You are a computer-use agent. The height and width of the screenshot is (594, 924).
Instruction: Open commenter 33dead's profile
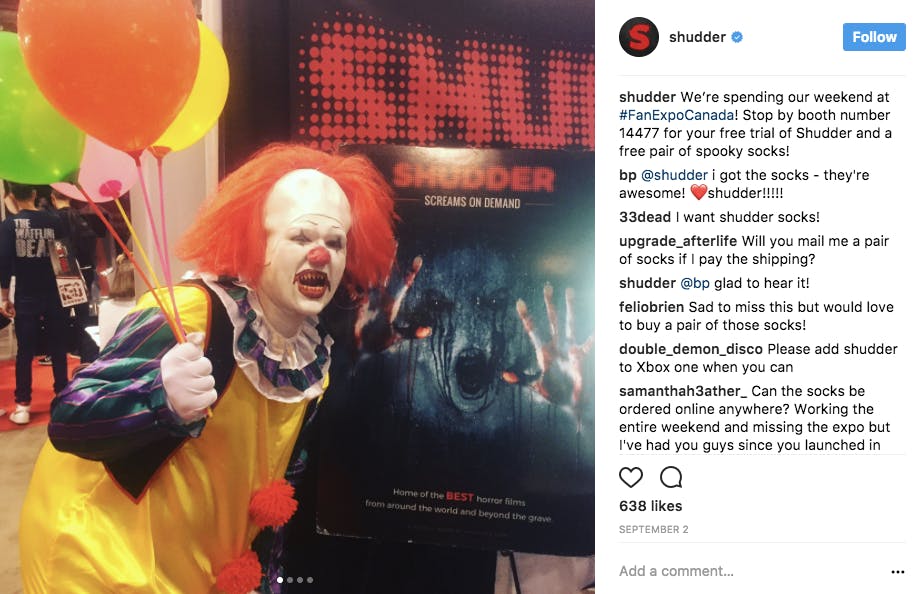click(x=645, y=217)
